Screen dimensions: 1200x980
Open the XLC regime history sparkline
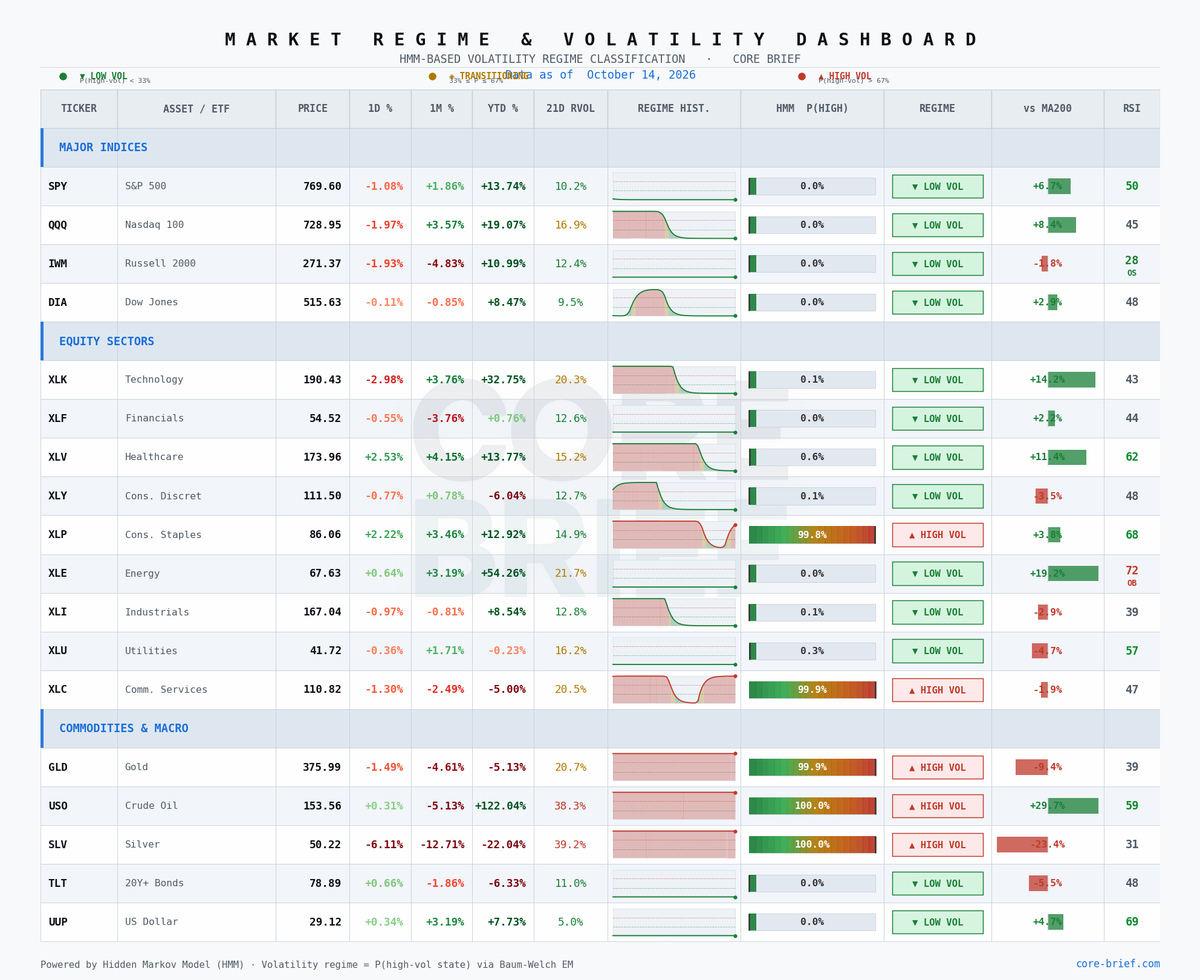pyautogui.click(x=674, y=690)
